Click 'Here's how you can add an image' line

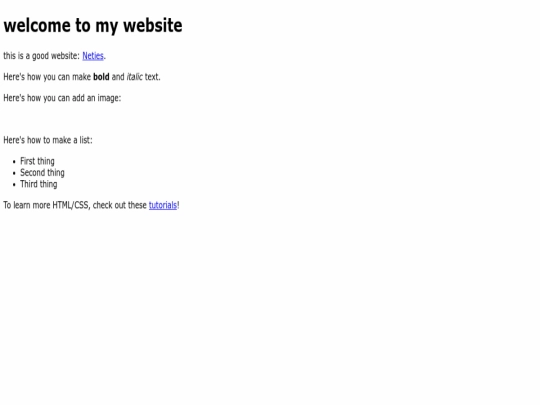point(62,98)
